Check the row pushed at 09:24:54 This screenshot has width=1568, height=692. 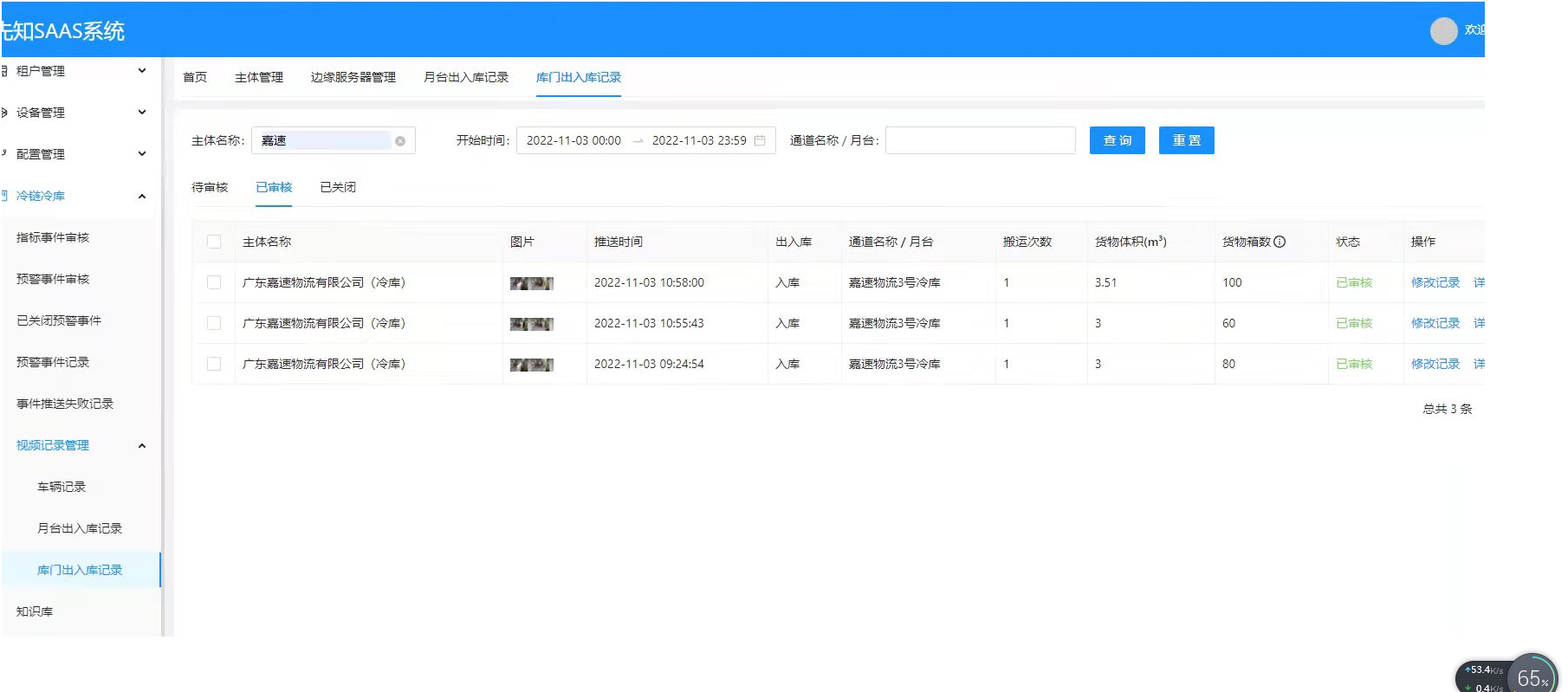tap(214, 364)
